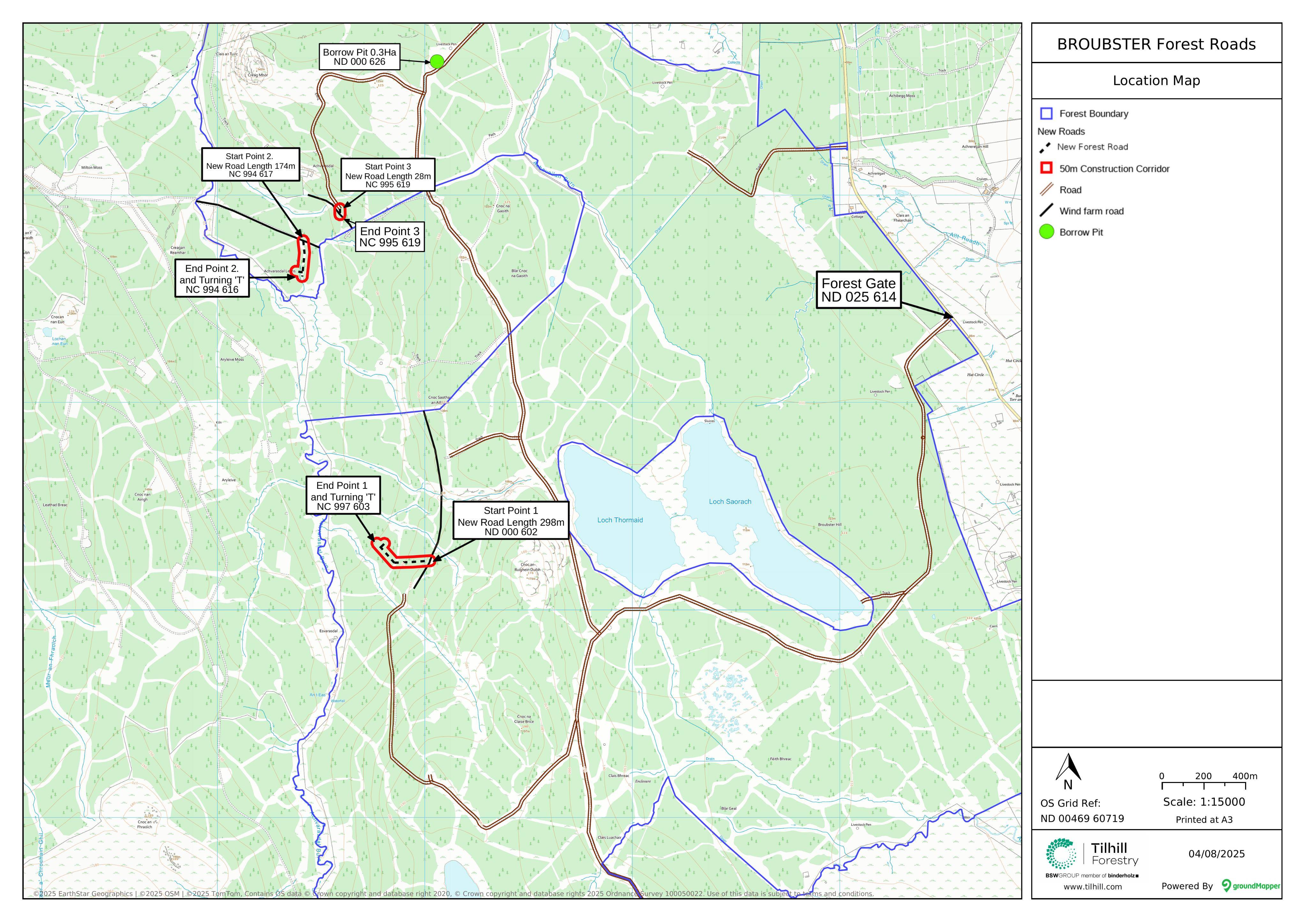Click the brown Road line legend symbol
Image resolution: width=1307 pixels, height=924 pixels.
tap(1046, 190)
